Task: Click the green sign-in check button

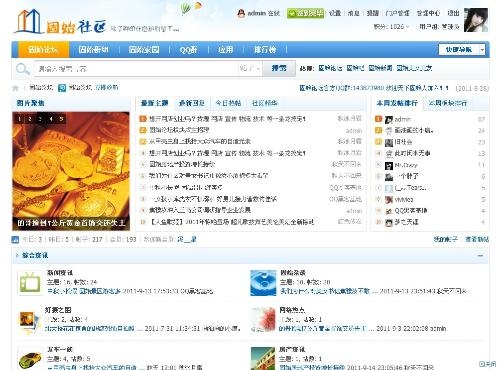Action: point(305,13)
